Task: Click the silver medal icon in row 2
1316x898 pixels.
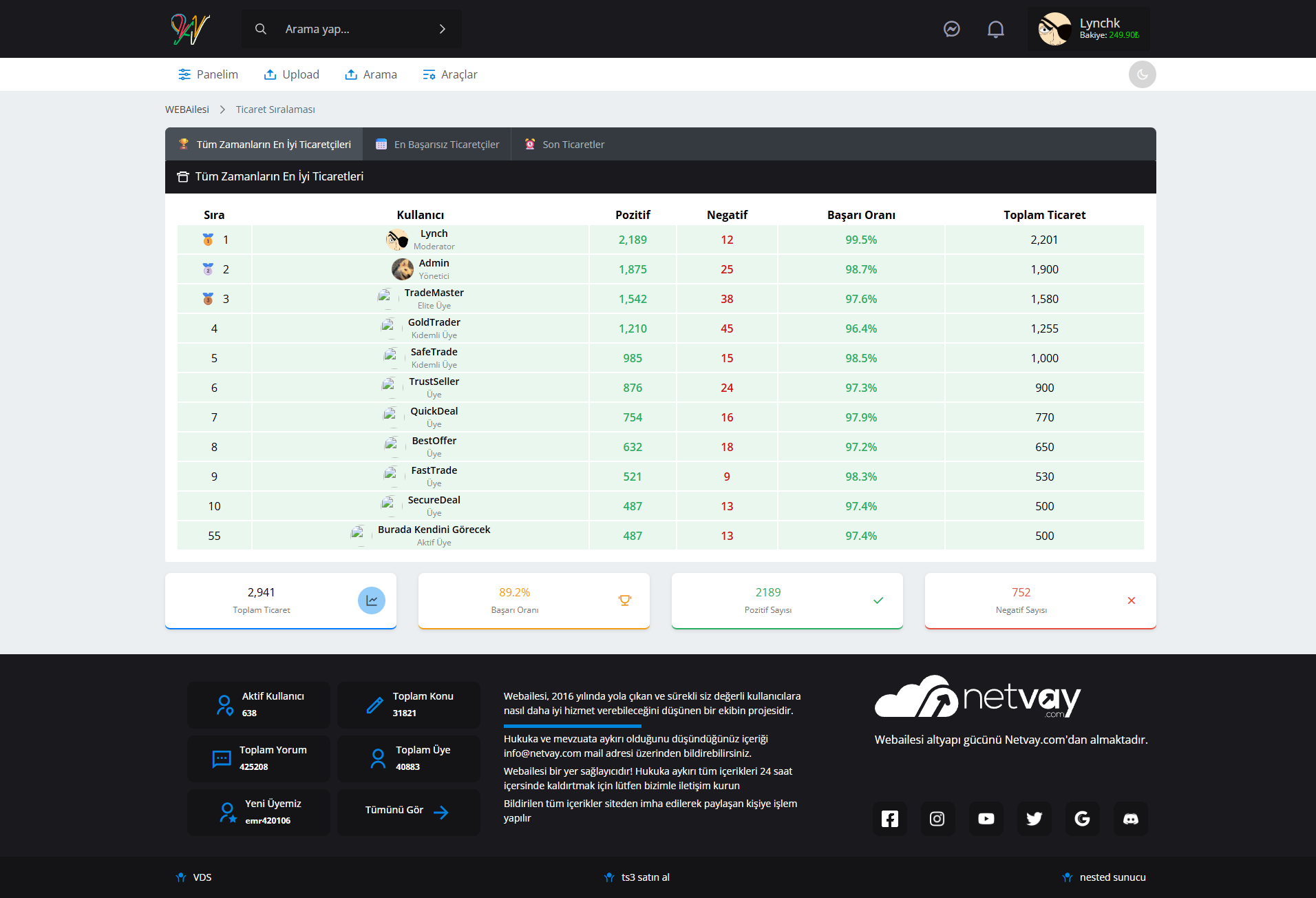Action: point(208,269)
